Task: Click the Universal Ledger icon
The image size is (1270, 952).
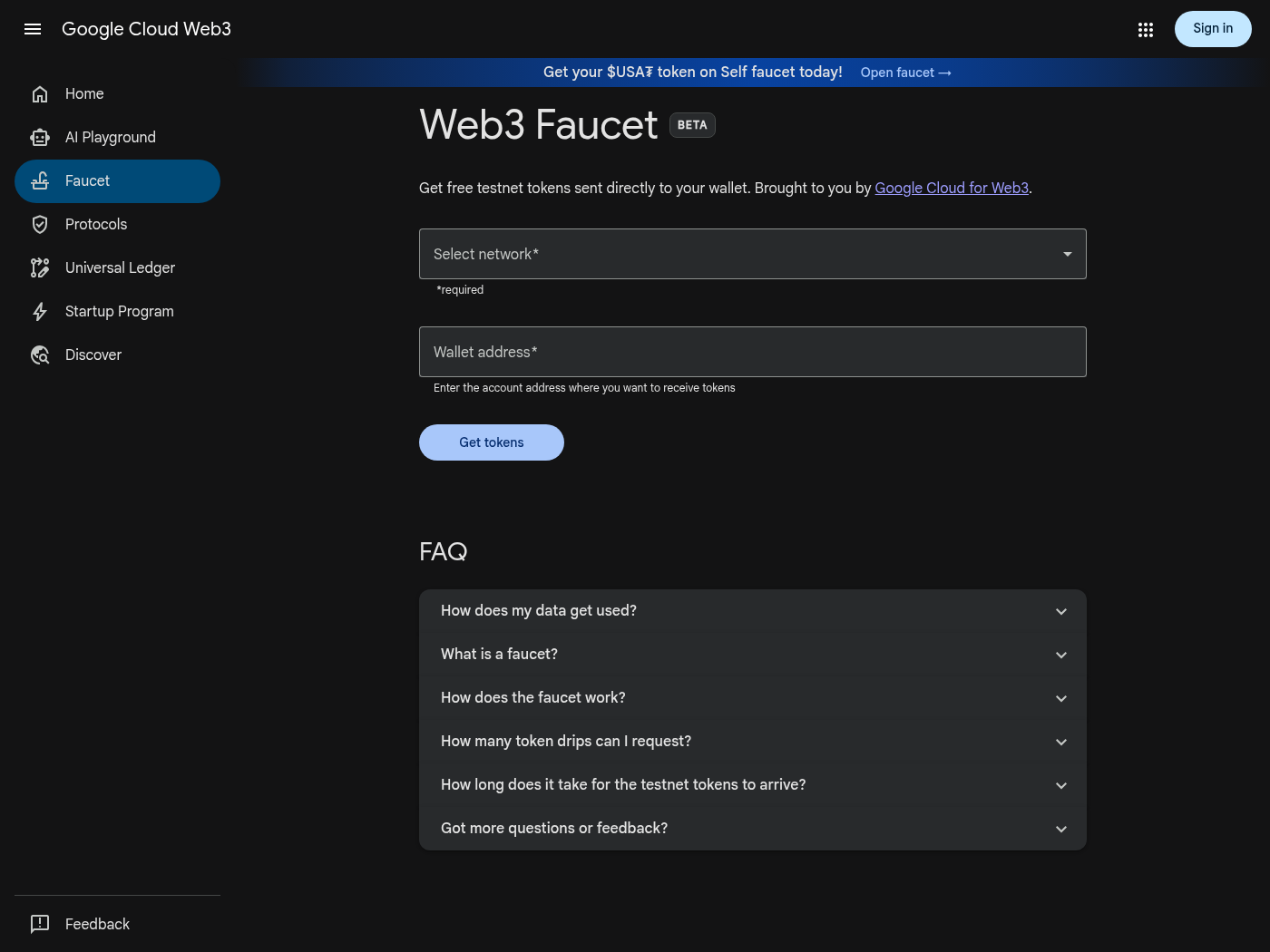Action: [x=40, y=268]
